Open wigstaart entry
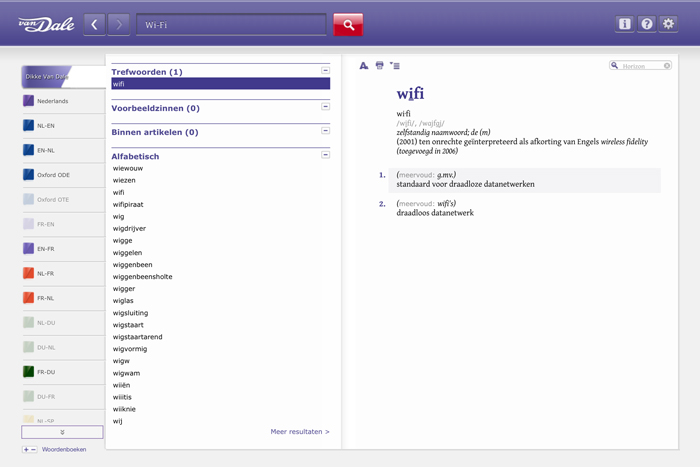Image resolution: width=700 pixels, height=467 pixels. (x=128, y=325)
